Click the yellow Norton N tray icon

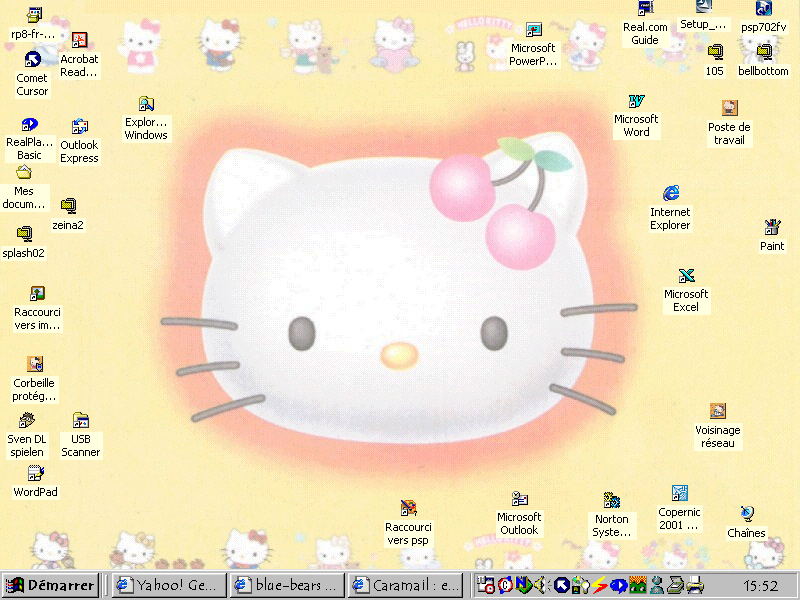pos(522,584)
